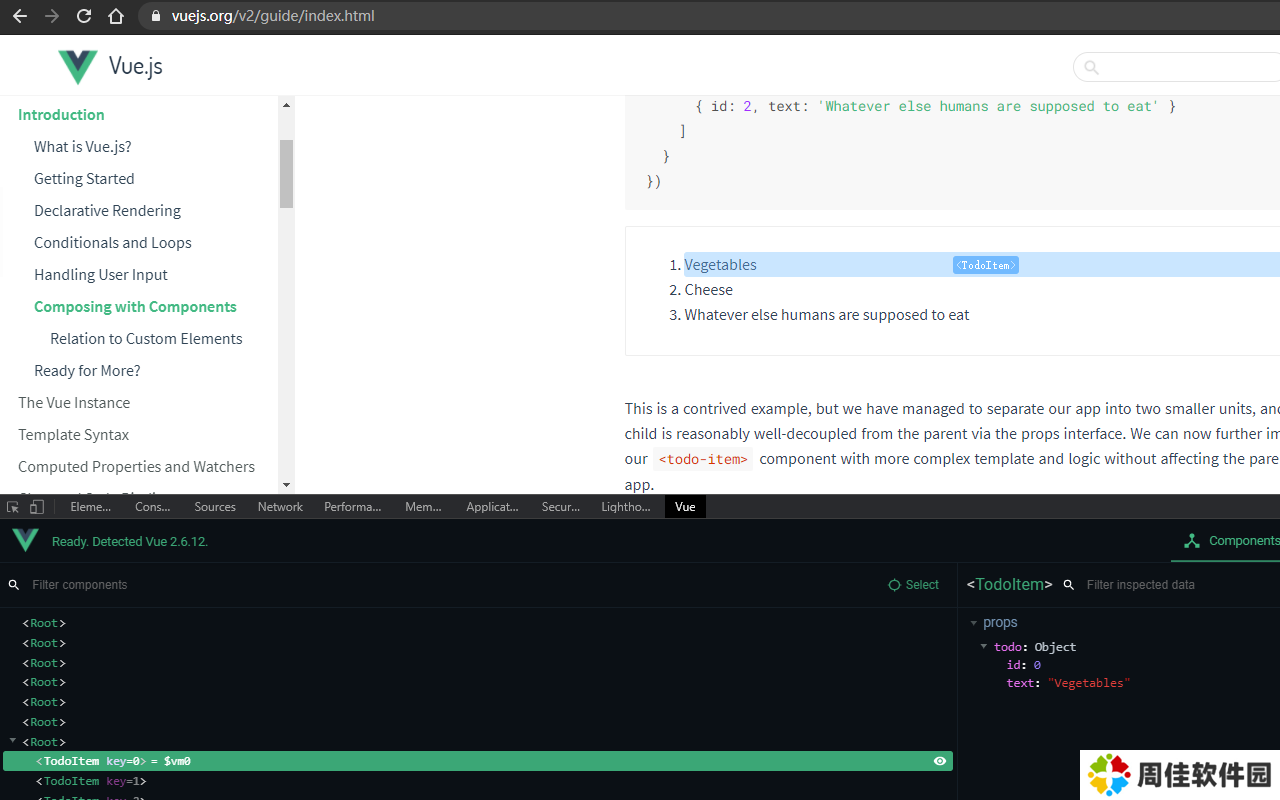Go to The Vue Instance guide page
1280x800 pixels.
(x=74, y=403)
